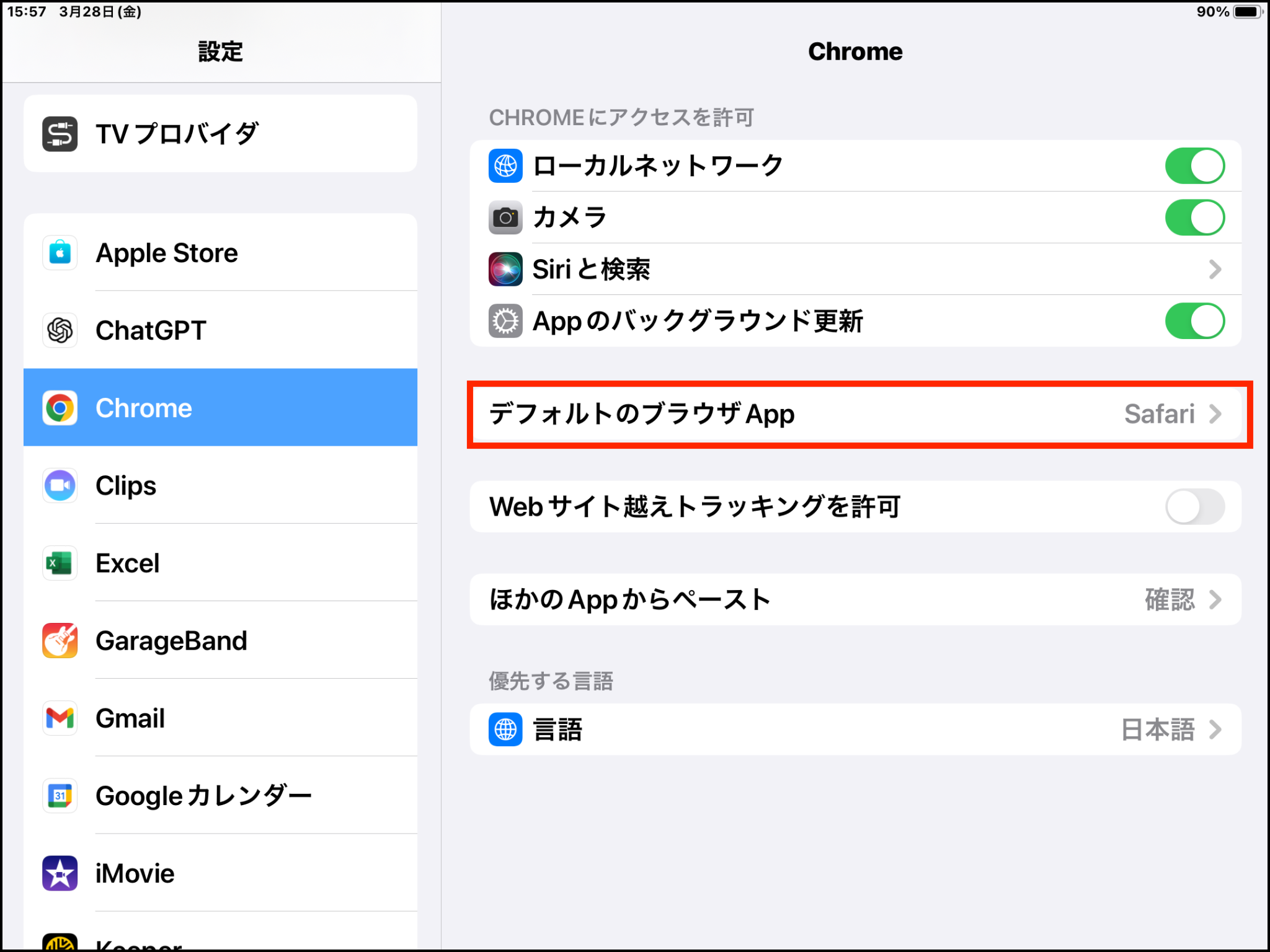Tap the GarageBand app icon
This screenshot has width=1270, height=952.
pyautogui.click(x=60, y=640)
